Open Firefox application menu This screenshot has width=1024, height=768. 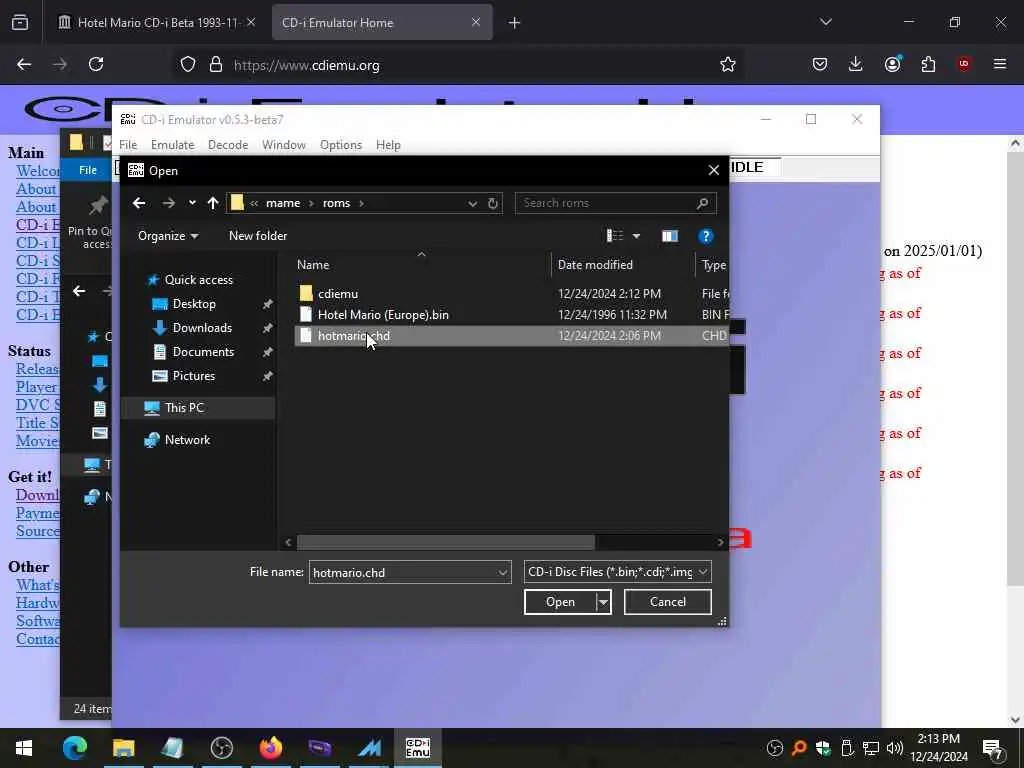1000,64
